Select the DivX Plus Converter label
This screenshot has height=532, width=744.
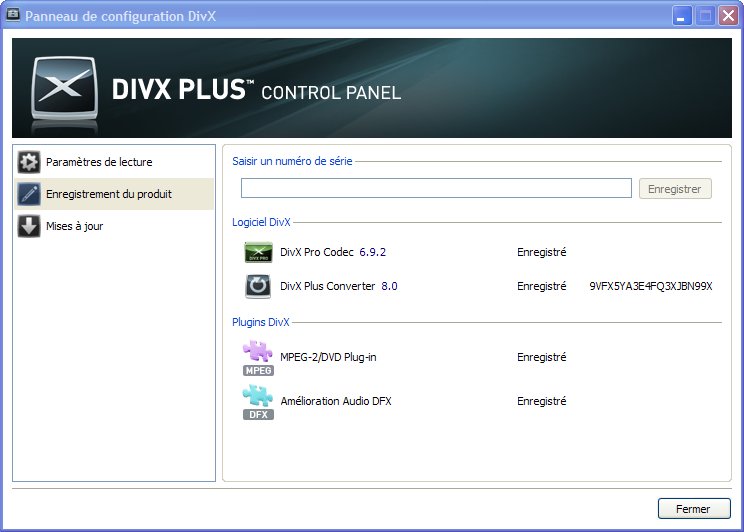[x=327, y=286]
